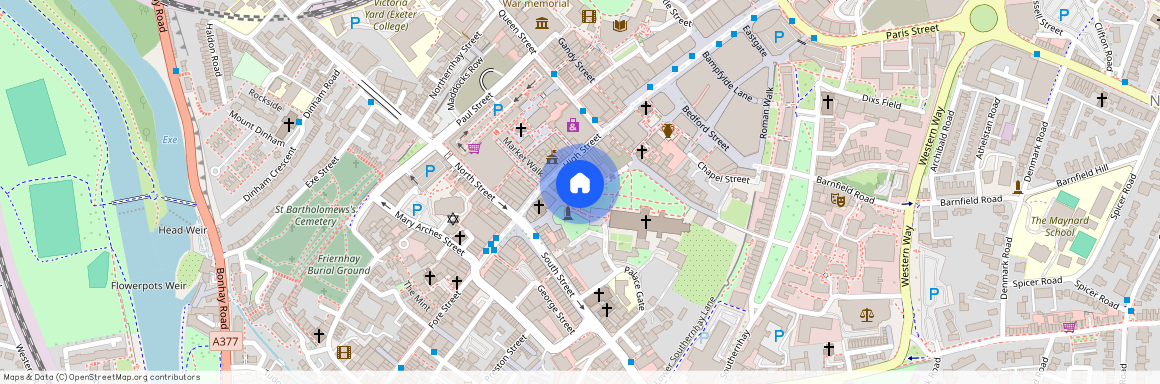
Task: Select the shopping cart icon near Spicer Road
Action: click(1068, 326)
